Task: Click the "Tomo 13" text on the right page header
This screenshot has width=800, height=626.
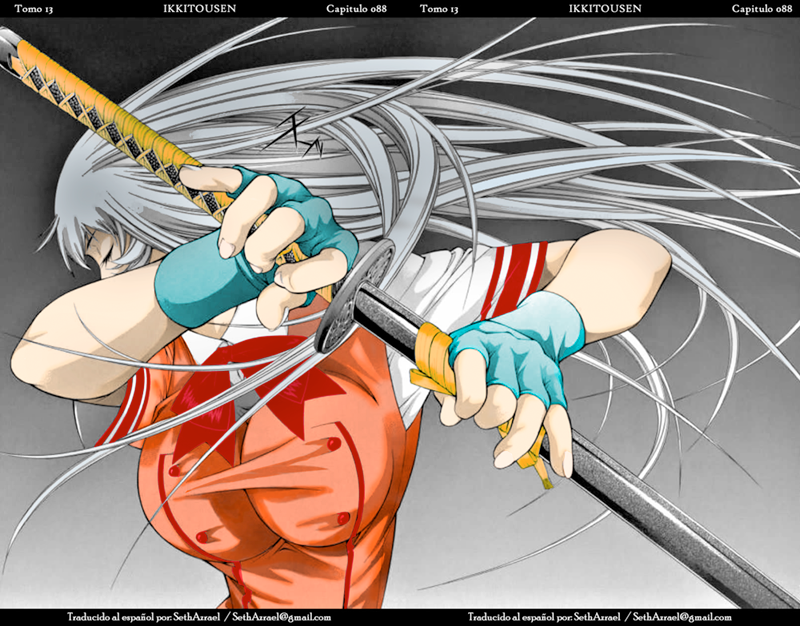Action: 439,9
